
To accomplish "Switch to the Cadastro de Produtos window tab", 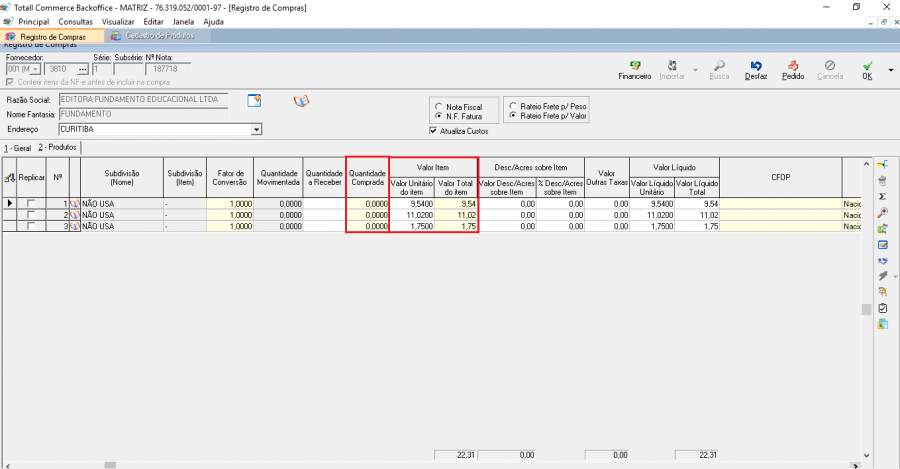I will (x=153, y=36).
